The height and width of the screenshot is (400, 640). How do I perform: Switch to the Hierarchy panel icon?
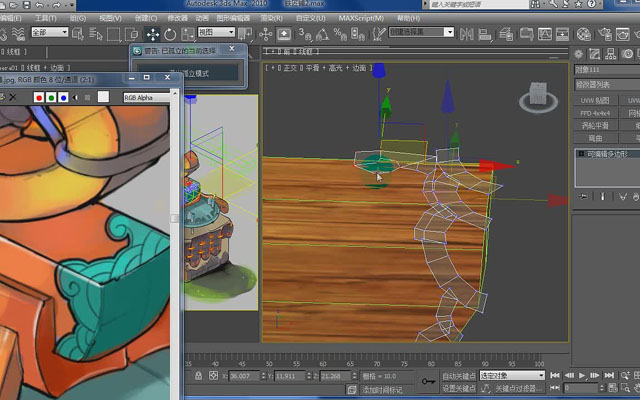[611, 54]
